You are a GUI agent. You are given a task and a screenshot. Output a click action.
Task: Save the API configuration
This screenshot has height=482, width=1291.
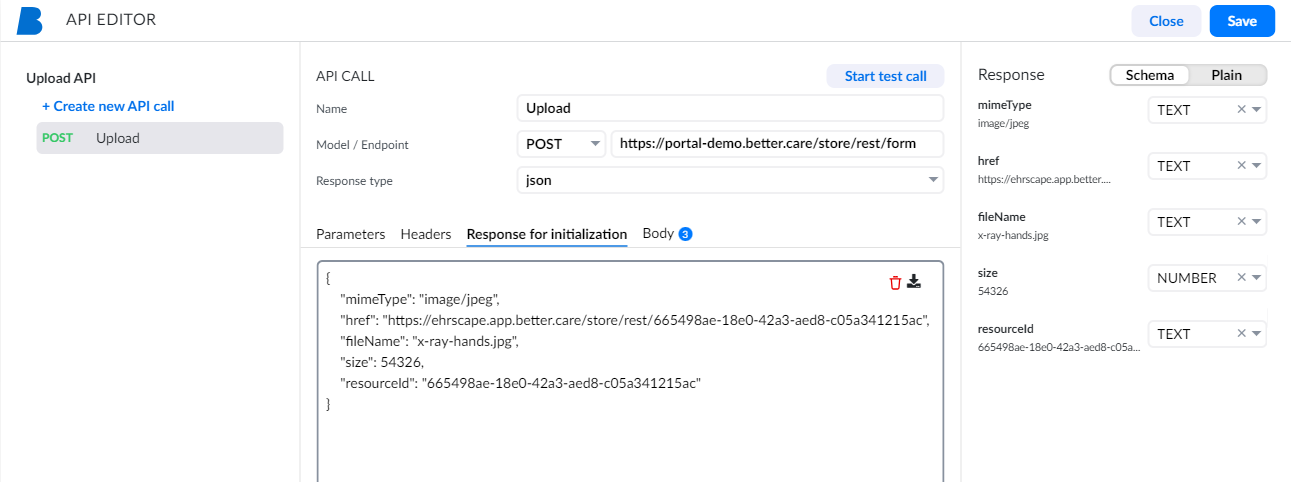point(1242,21)
